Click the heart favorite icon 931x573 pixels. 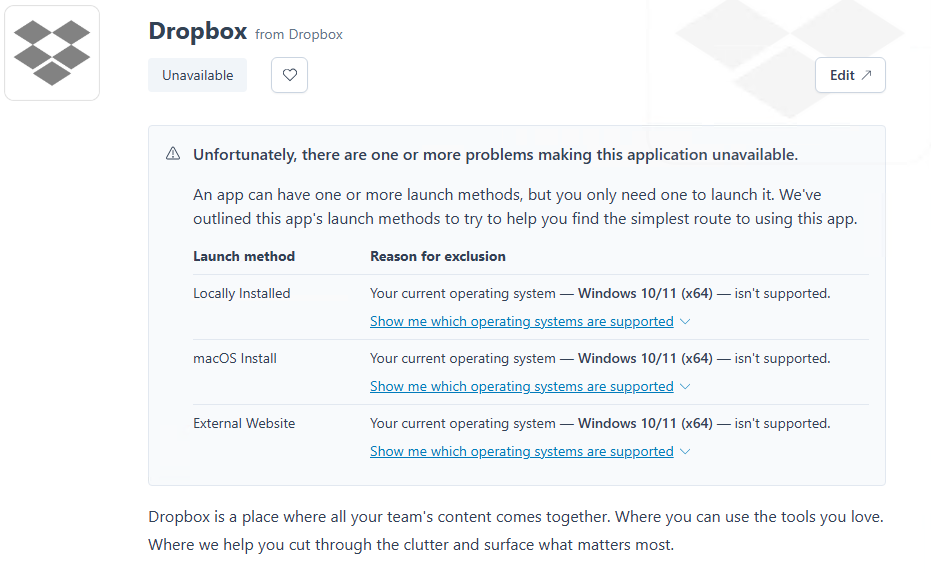tap(289, 75)
